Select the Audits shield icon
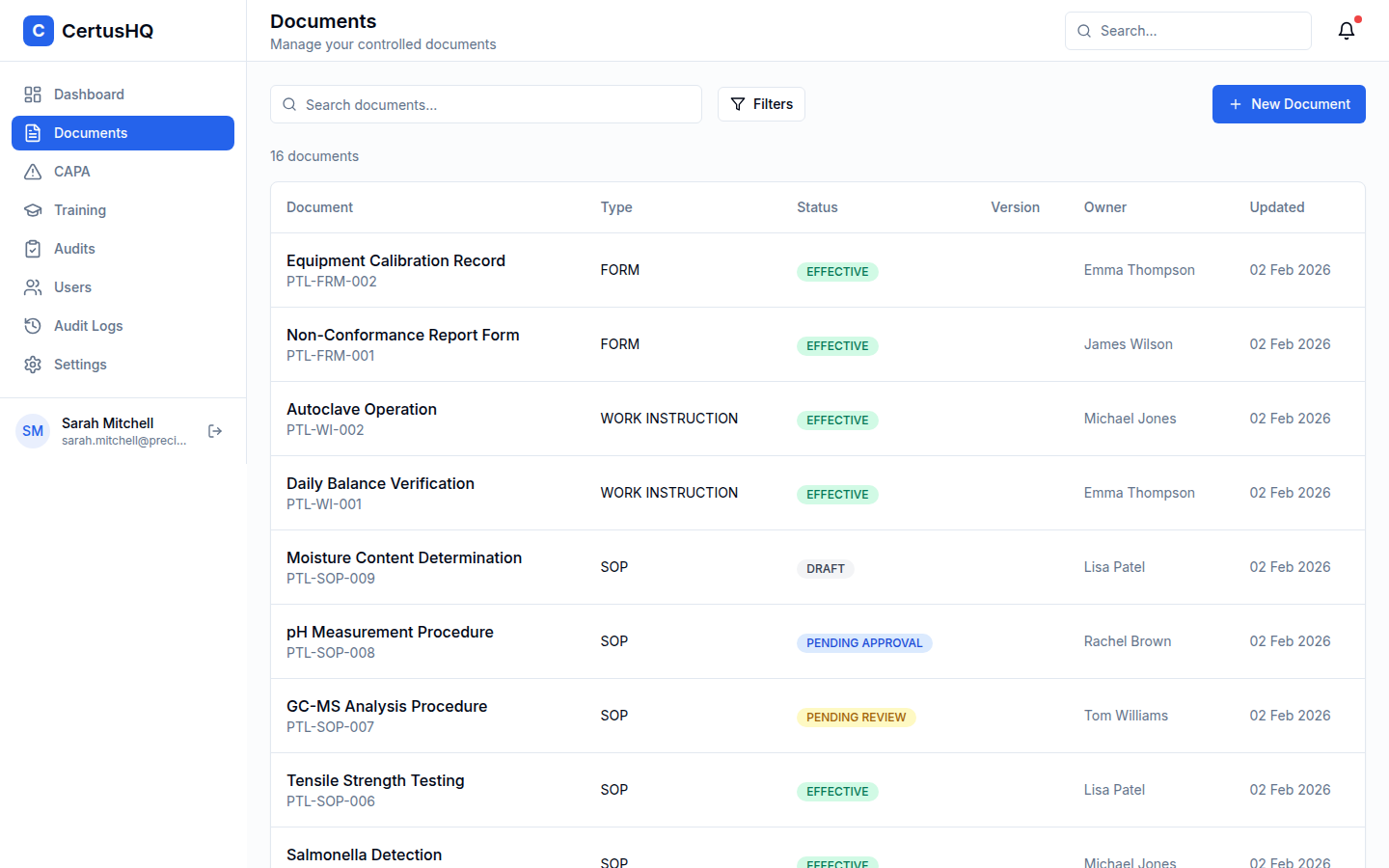This screenshot has width=1389, height=868. (x=32, y=248)
